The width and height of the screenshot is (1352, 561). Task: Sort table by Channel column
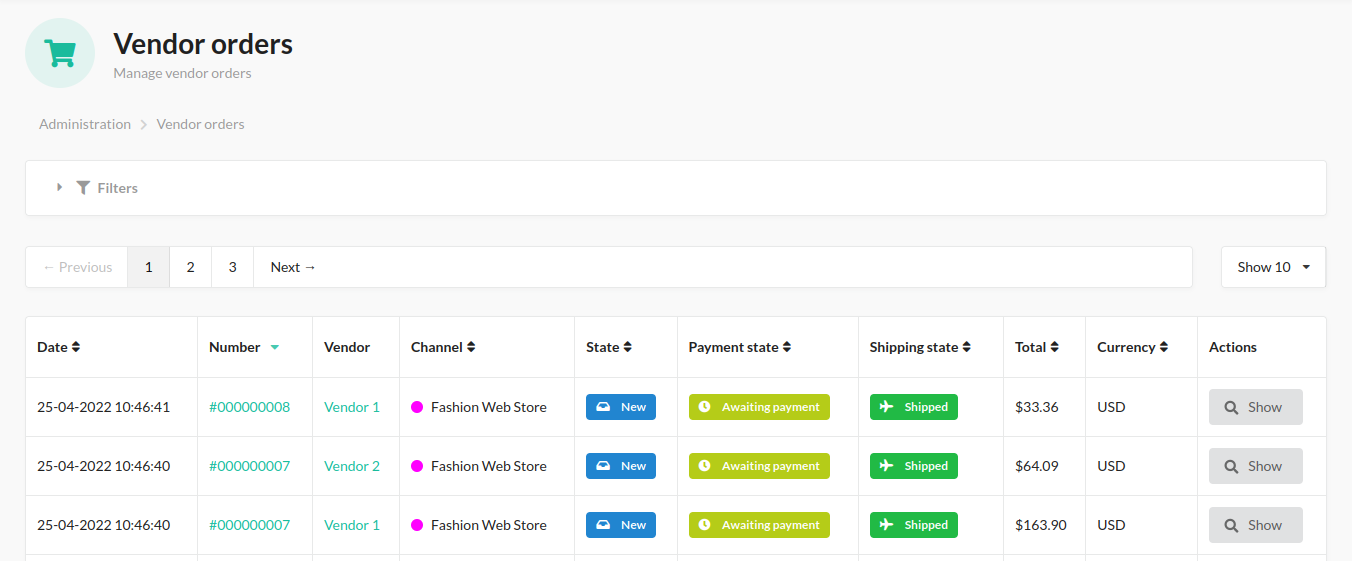[x=443, y=347]
